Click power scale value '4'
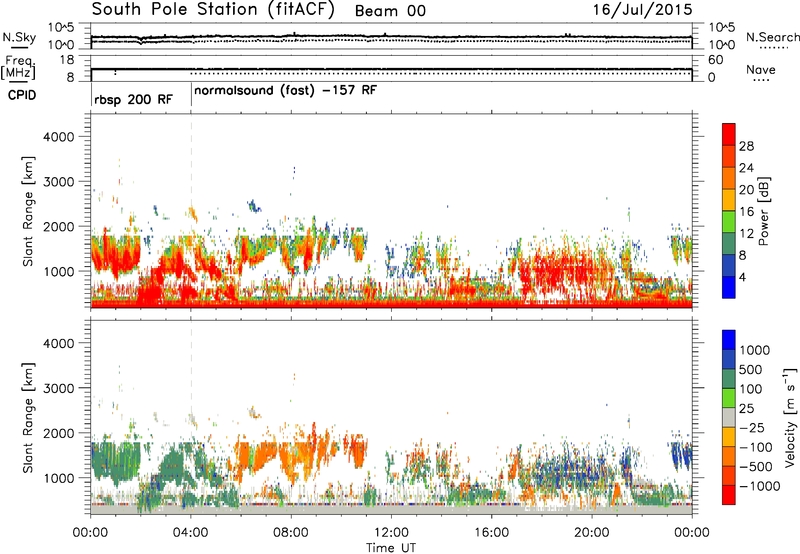This screenshot has height=554, width=800. tap(742, 277)
